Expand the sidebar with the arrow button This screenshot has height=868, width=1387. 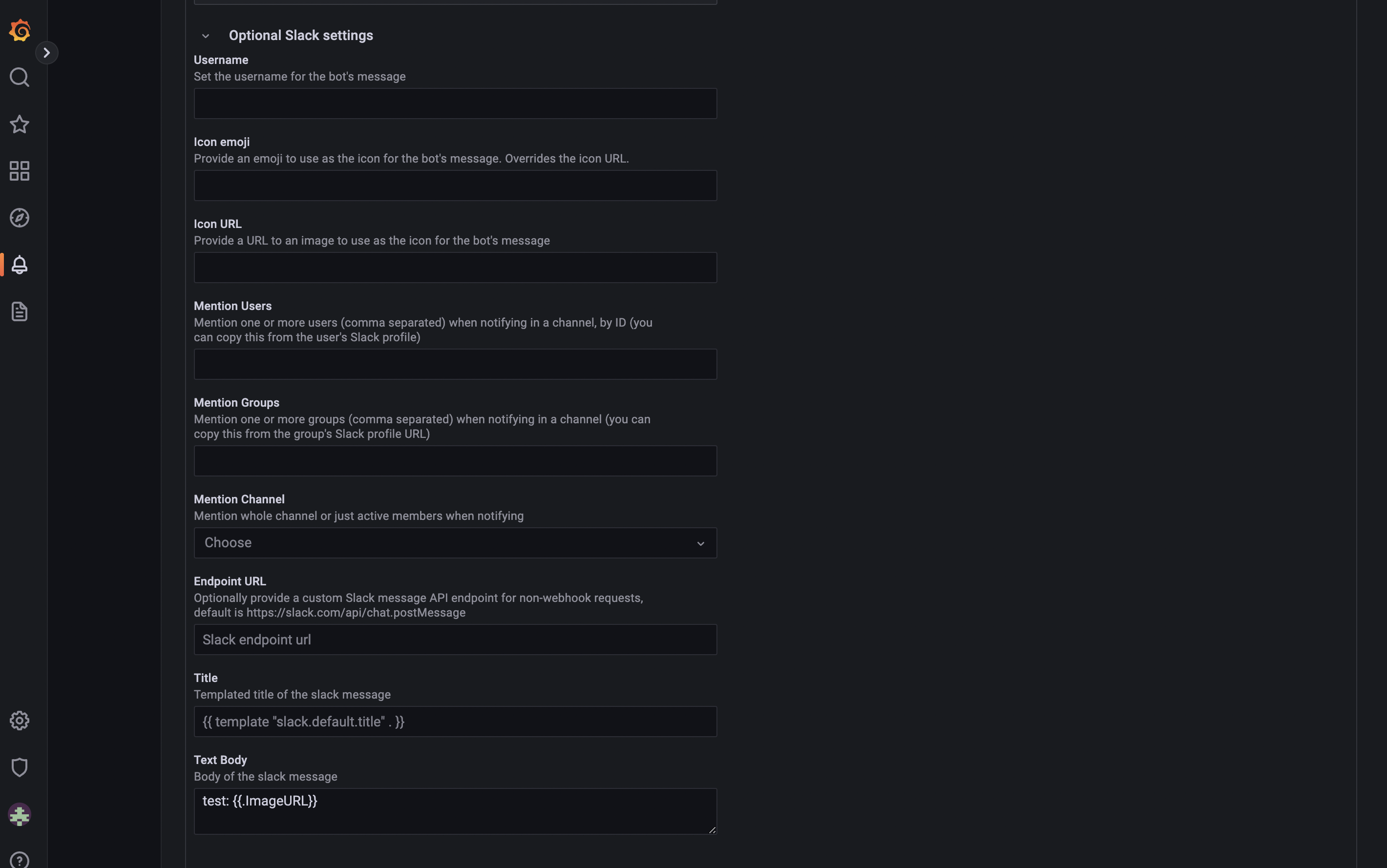pos(47,52)
